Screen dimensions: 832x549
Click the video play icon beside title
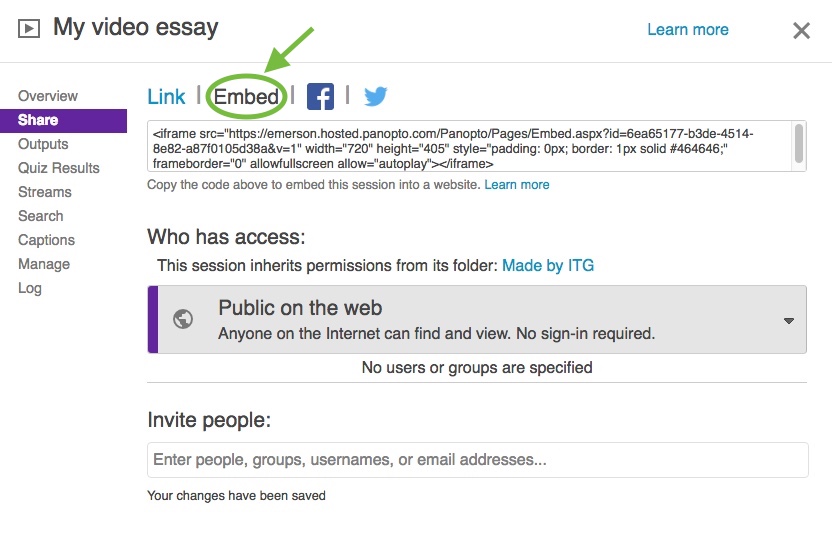(x=29, y=28)
